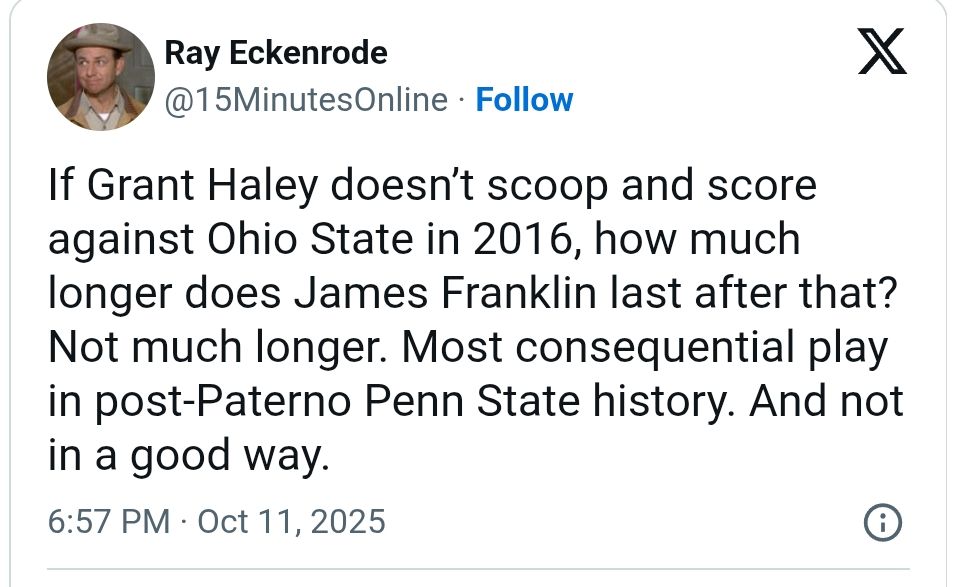Screen dimensions: 955x587
Task: Click the closing words in a good way.
Action: (x=188, y=455)
